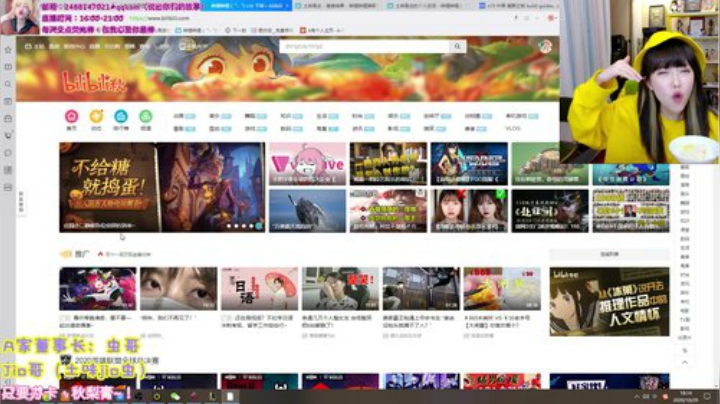Open the pink V live anime girl thumbnail
This screenshot has width=720, height=404.
click(307, 163)
